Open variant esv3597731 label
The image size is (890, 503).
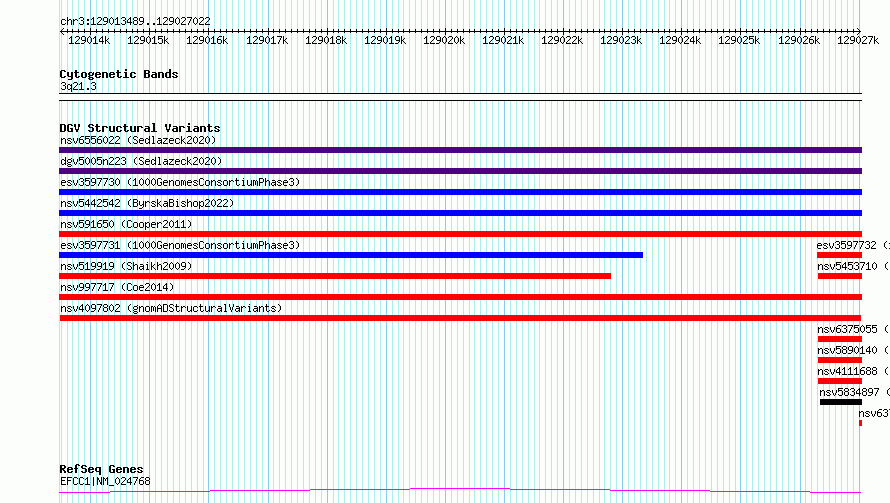click(x=180, y=245)
